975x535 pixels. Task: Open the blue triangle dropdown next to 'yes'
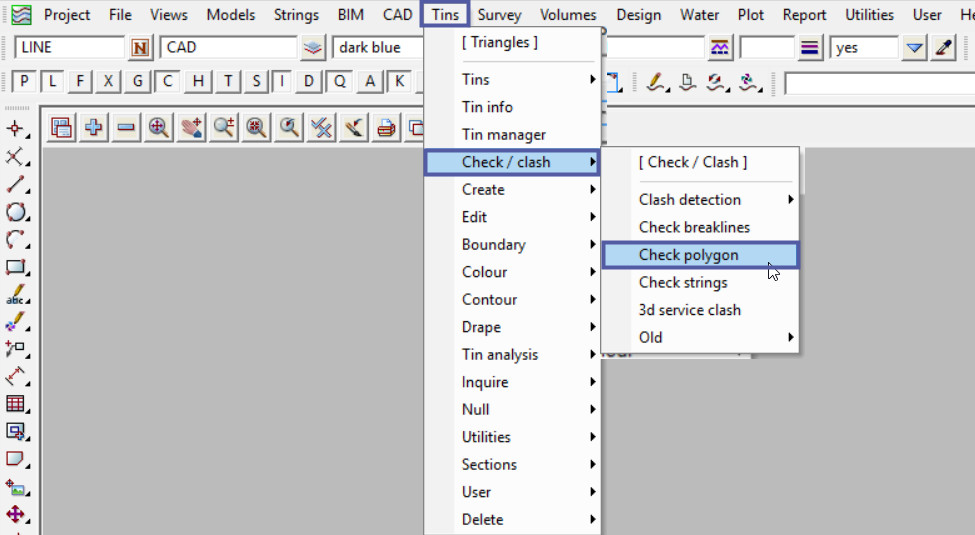(914, 48)
